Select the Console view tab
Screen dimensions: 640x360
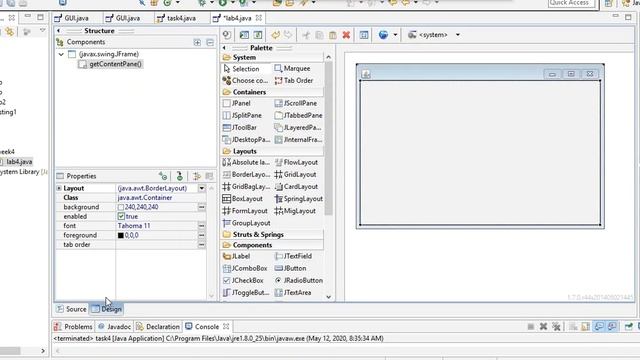click(202, 327)
